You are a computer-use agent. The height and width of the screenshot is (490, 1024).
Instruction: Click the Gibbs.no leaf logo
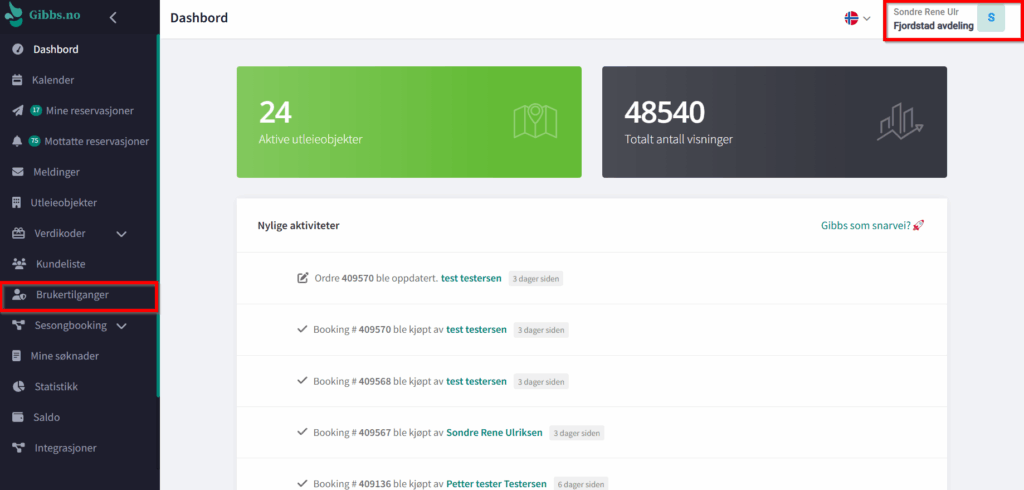pyautogui.click(x=16, y=17)
